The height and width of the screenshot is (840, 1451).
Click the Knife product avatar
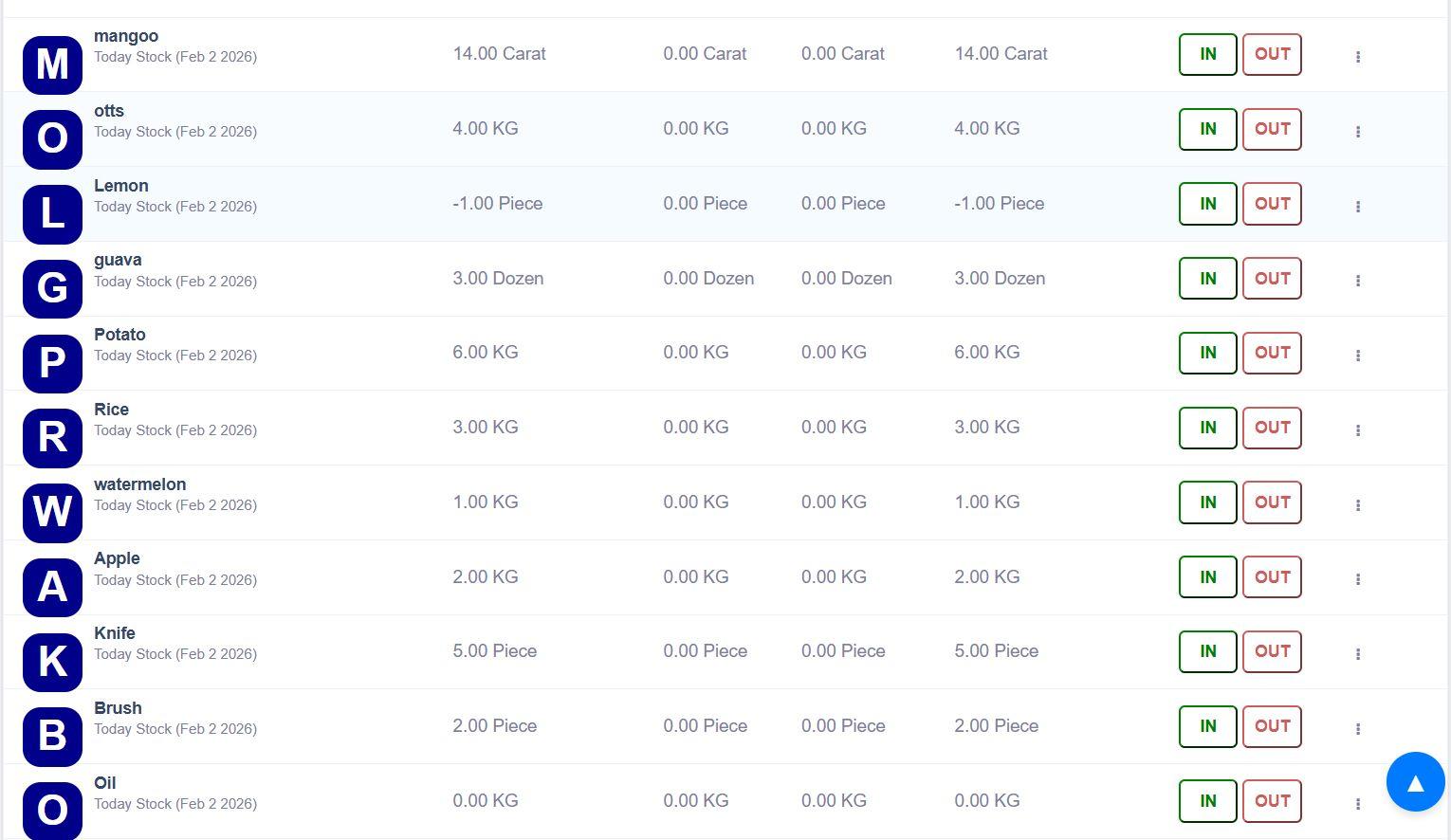click(52, 663)
